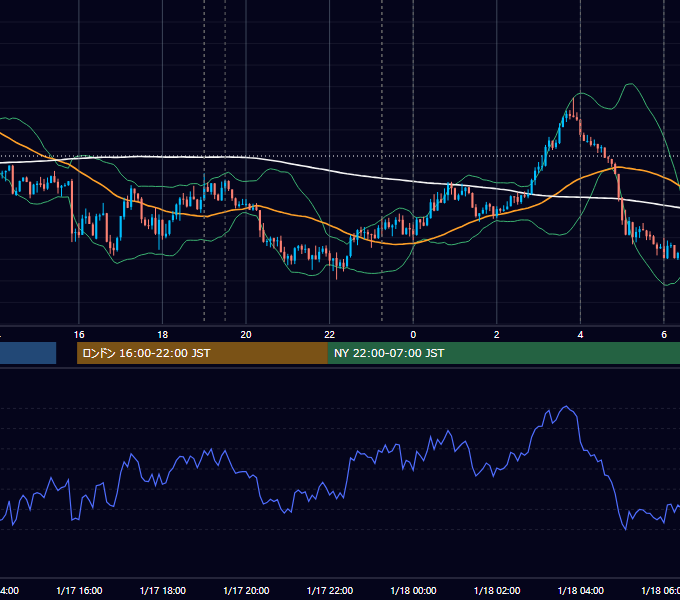Click hour label 20 on the upper time axis

pos(246,335)
